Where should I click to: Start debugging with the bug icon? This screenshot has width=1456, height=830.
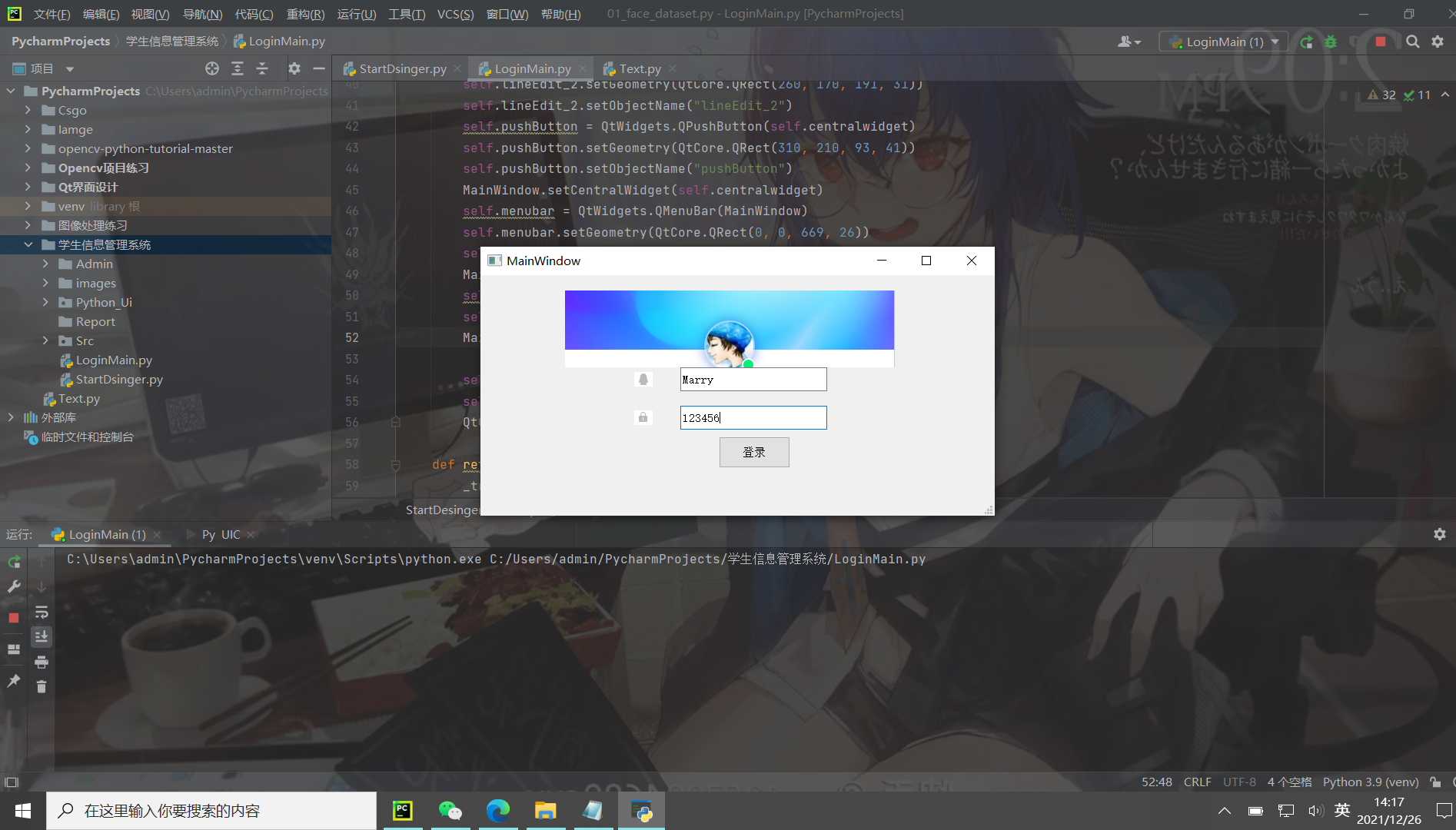1331,41
